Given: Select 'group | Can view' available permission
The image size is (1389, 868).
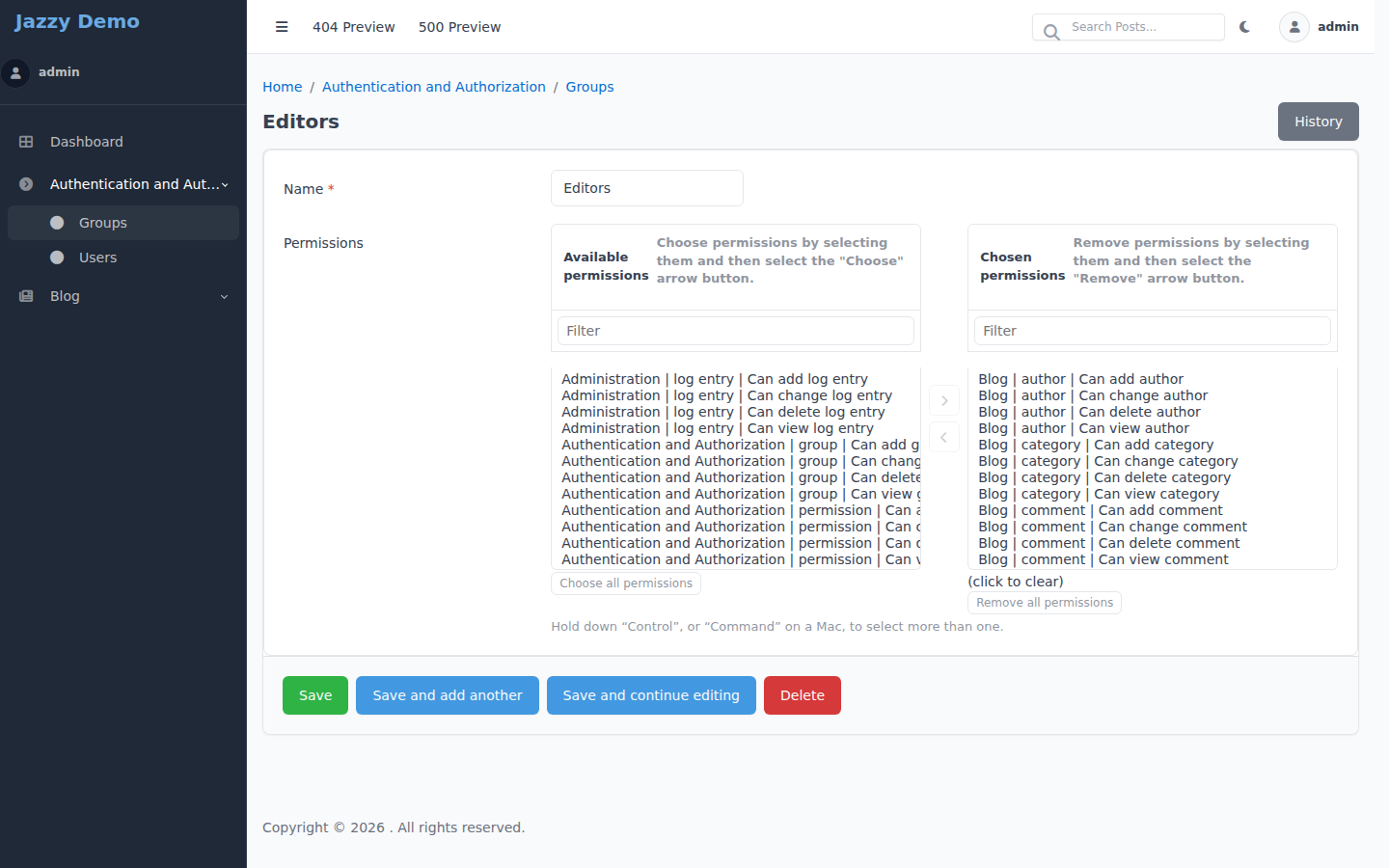Looking at the screenshot, I should [736, 494].
